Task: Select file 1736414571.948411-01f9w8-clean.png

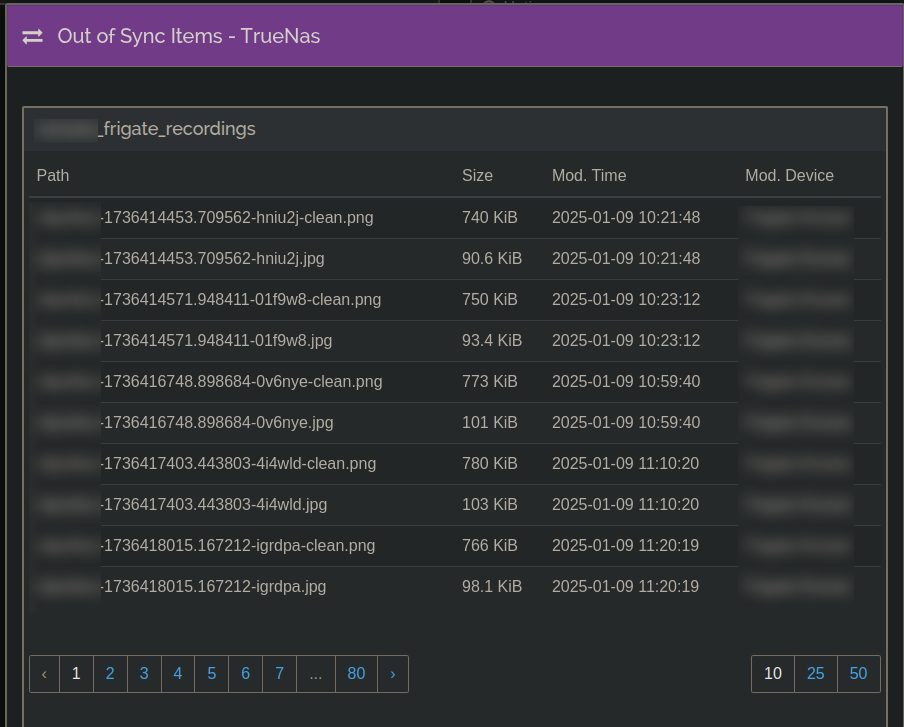Action: pyautogui.click(x=241, y=299)
